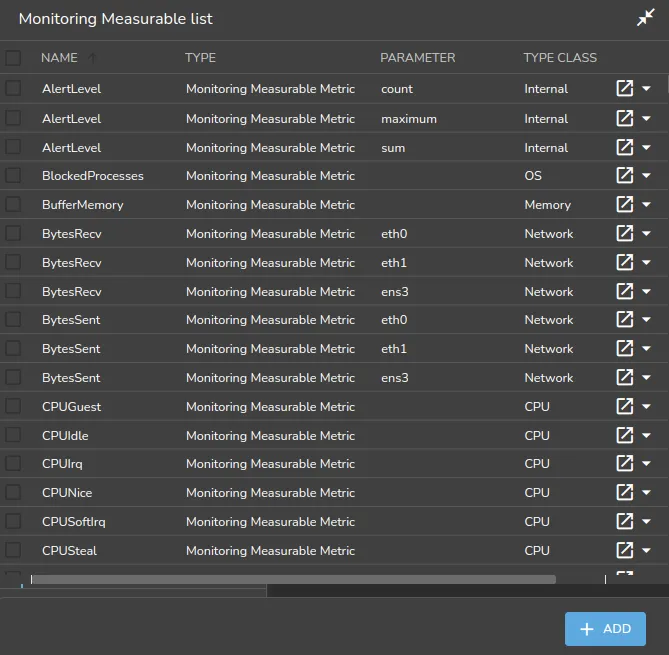Open CPUSoftIrq entry via open icon
This screenshot has width=669, height=655.
[x=625, y=521]
